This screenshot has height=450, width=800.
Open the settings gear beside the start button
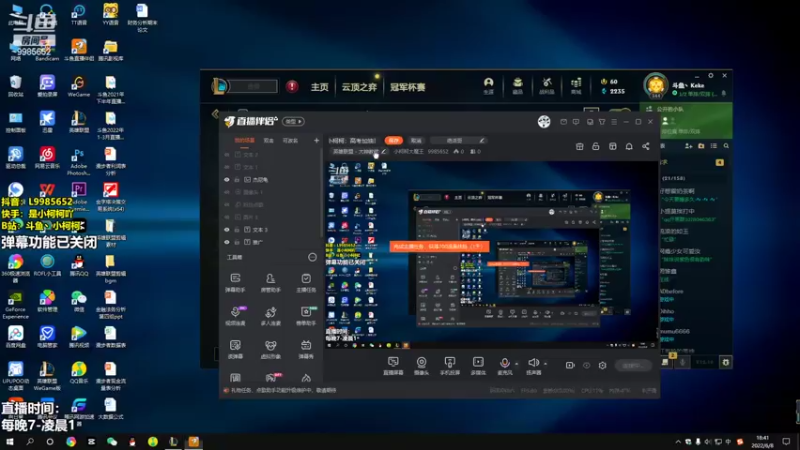[603, 365]
